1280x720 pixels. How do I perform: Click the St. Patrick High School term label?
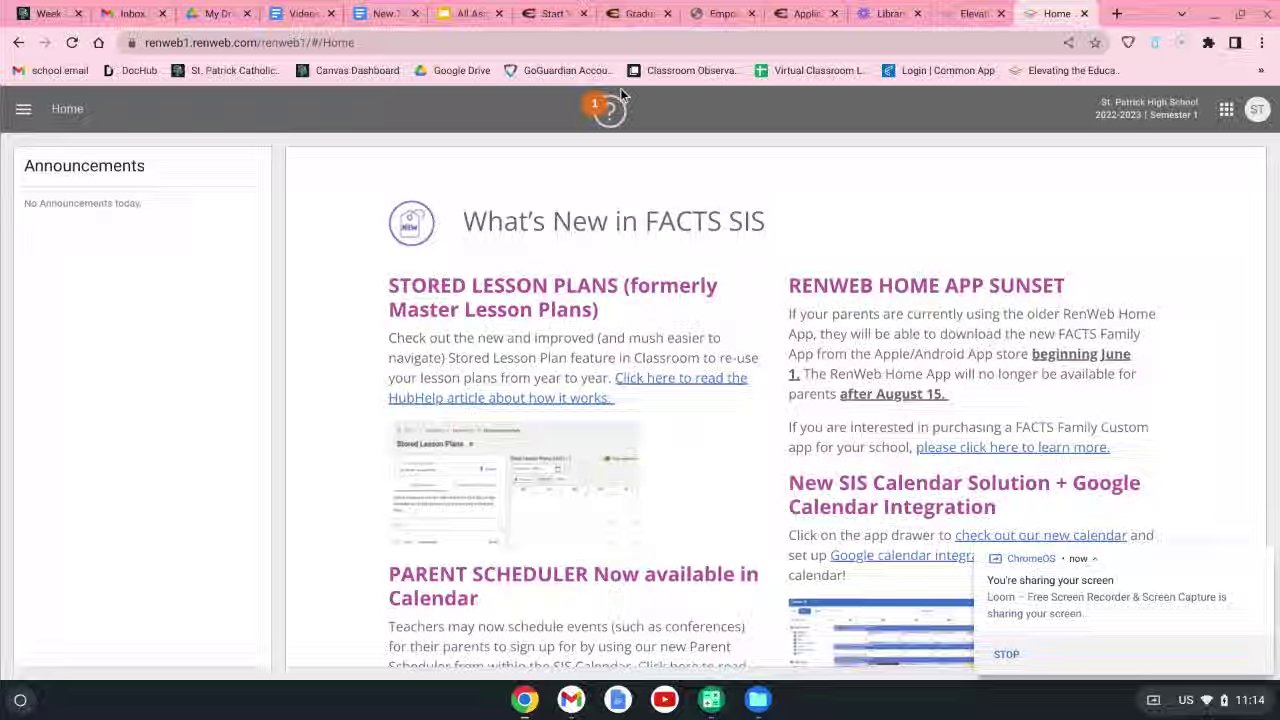click(1146, 109)
